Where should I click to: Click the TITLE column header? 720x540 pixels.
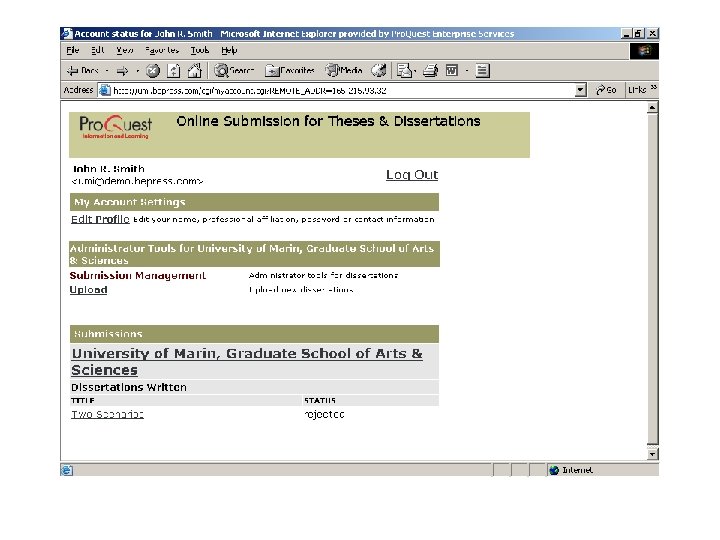pyautogui.click(x=83, y=400)
